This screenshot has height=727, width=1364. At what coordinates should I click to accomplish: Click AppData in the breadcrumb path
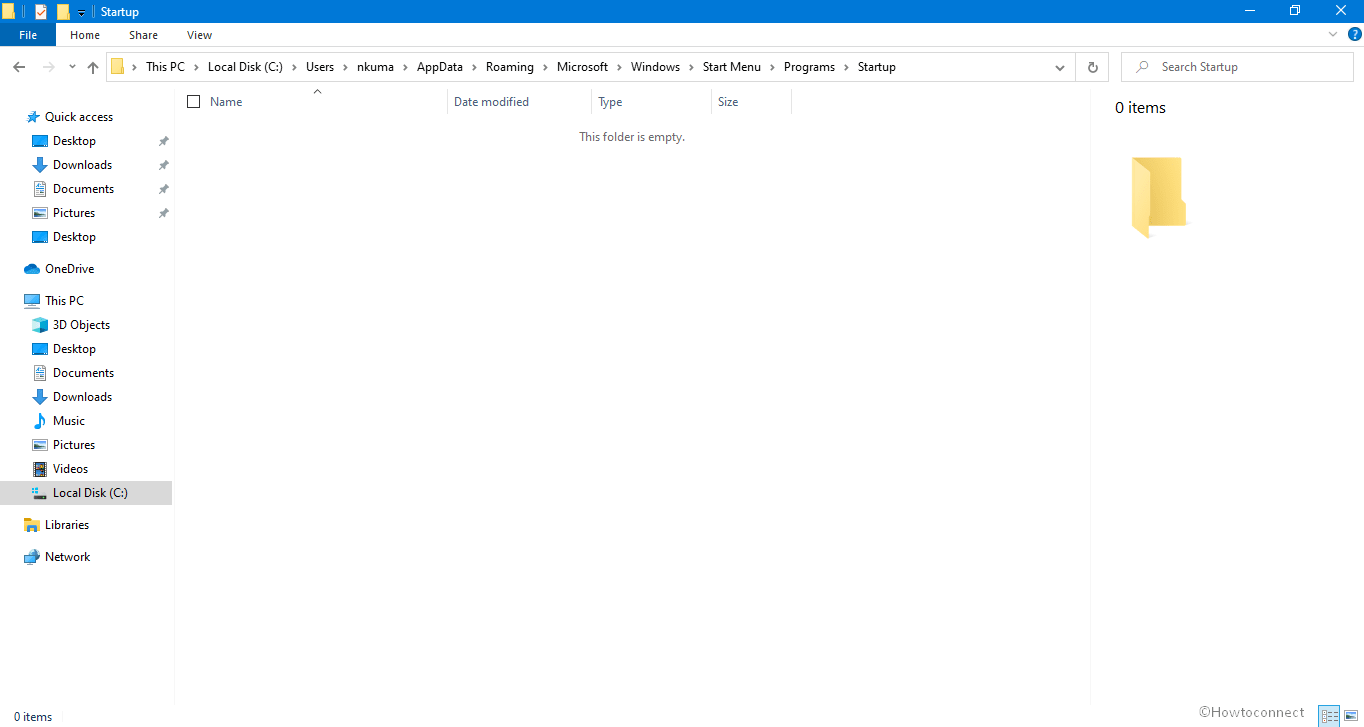(440, 67)
